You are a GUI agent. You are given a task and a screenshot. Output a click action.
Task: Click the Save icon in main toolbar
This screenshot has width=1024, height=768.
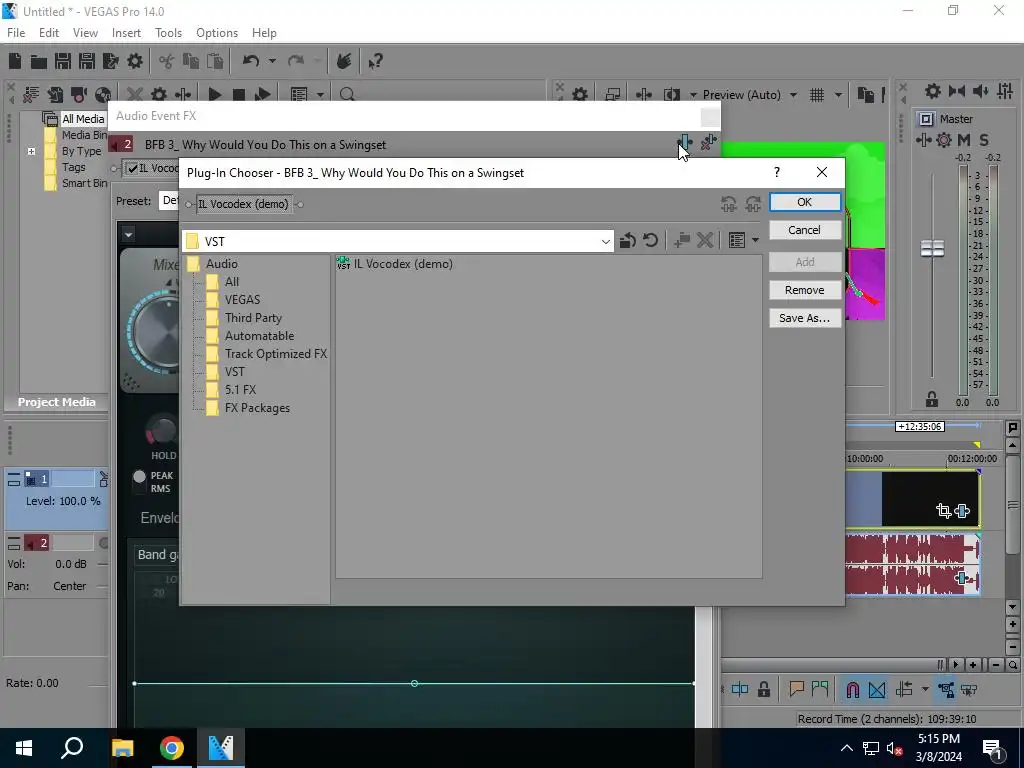click(63, 61)
